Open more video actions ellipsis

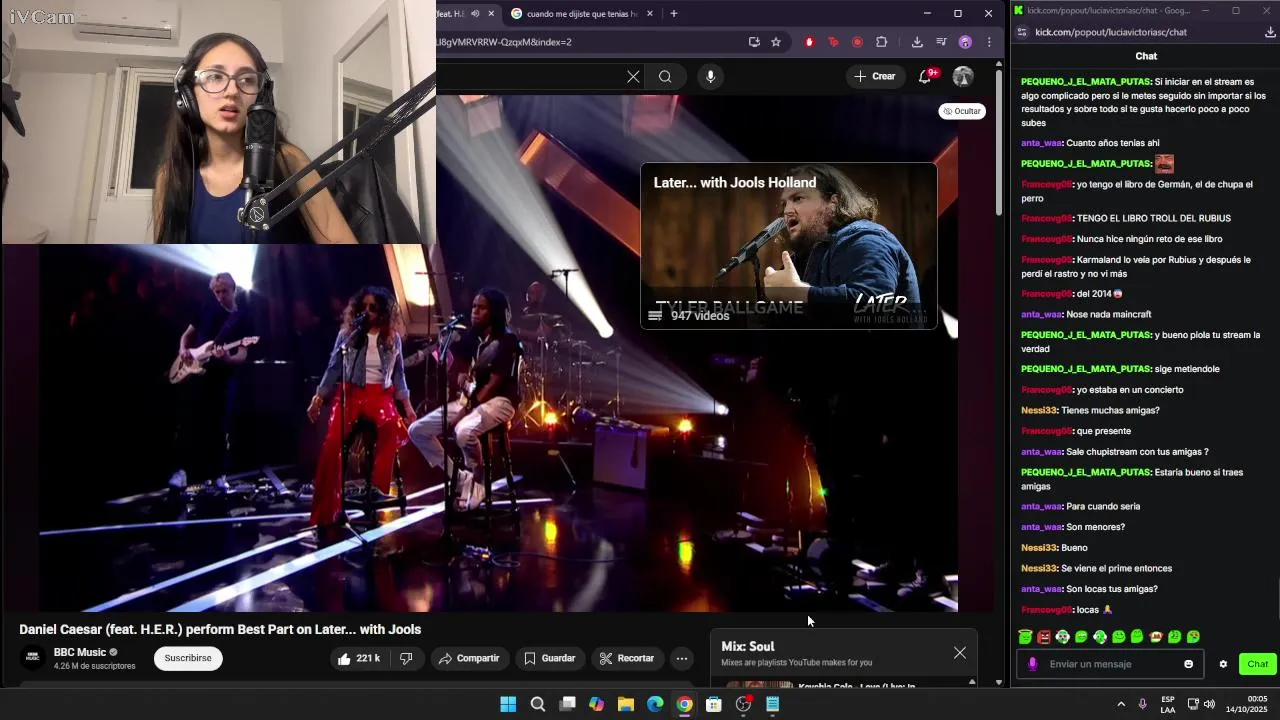pyautogui.click(x=682, y=658)
